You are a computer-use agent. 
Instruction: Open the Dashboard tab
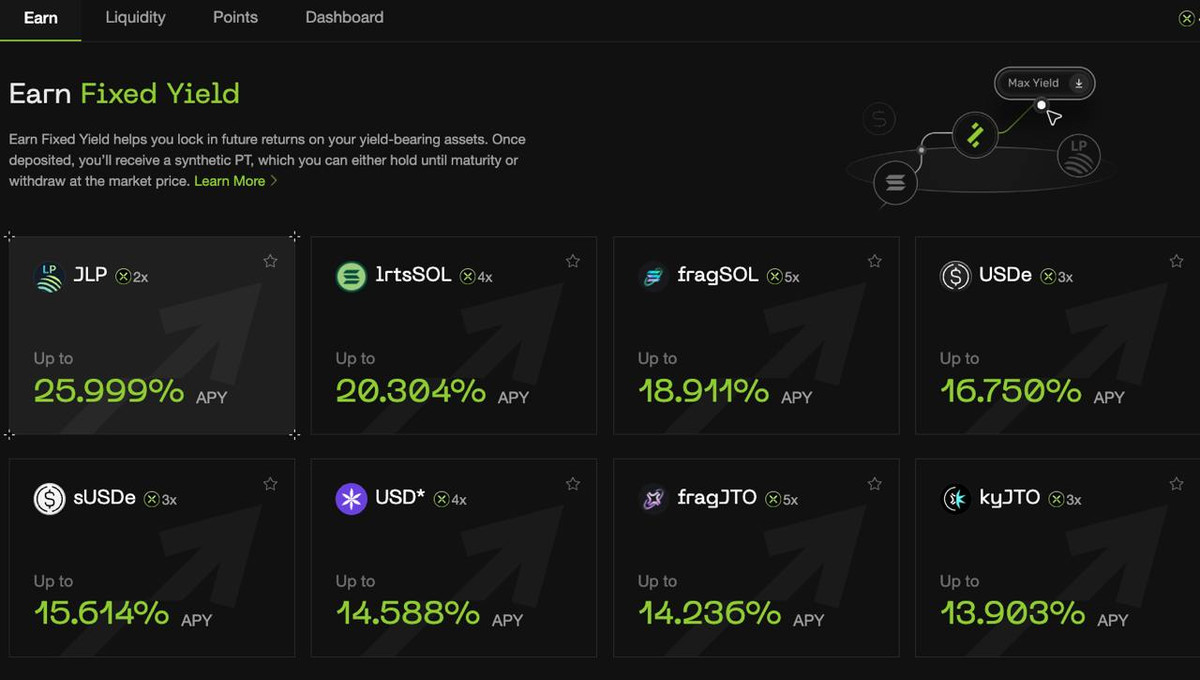[344, 18]
